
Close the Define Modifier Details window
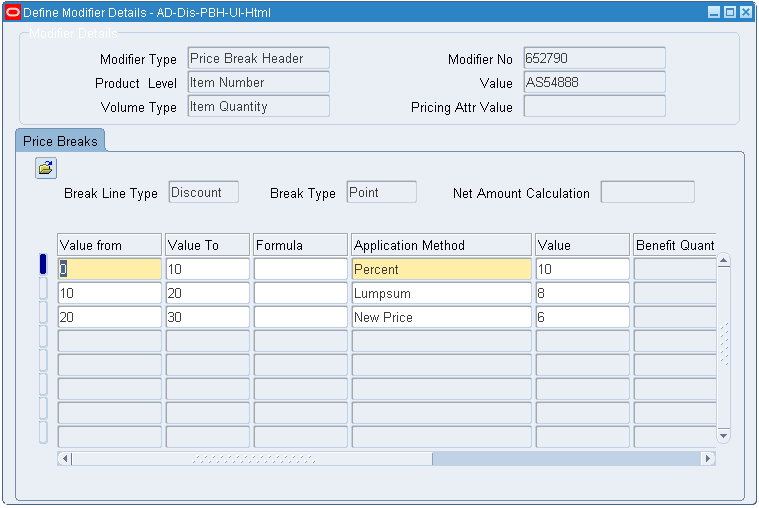(746, 12)
